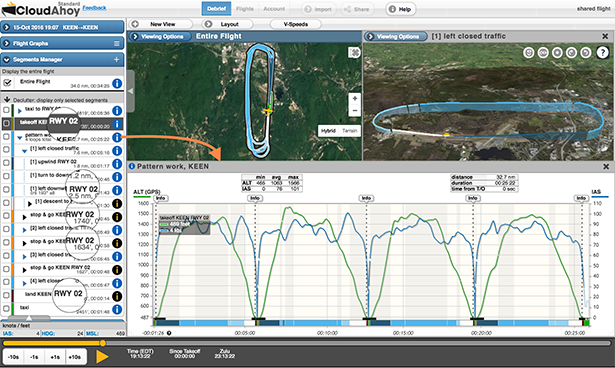Open info for the taxi to RWY segment
Viewport: 615px width, 368px height.
point(117,111)
